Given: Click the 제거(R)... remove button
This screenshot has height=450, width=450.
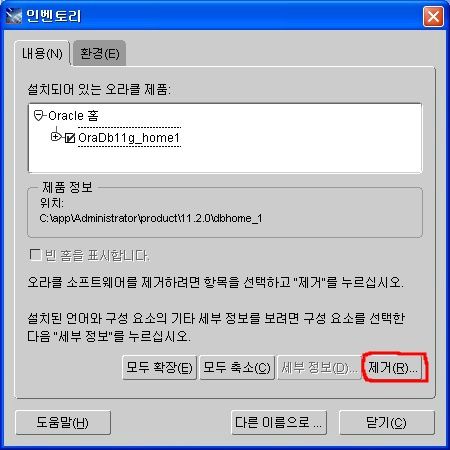Looking at the screenshot, I should point(393,368).
